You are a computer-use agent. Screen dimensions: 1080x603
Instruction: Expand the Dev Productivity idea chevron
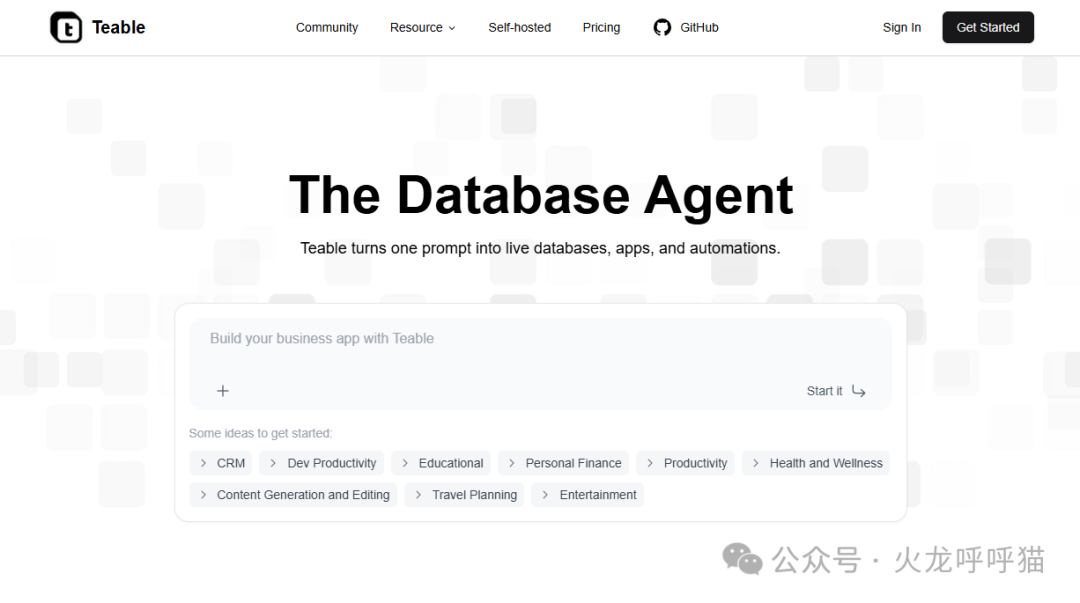click(273, 463)
